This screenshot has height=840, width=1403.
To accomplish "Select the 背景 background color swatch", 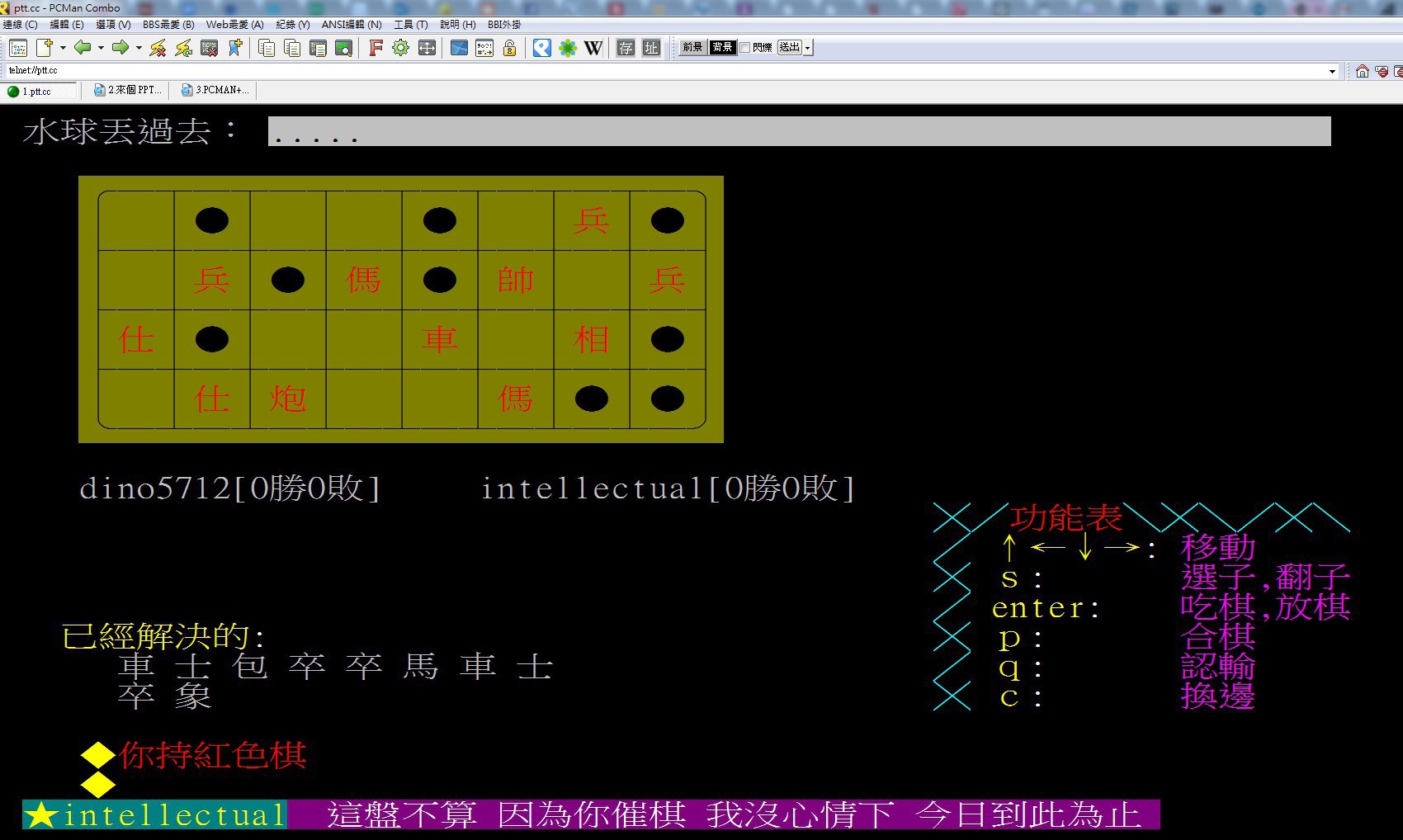I will tap(722, 48).
